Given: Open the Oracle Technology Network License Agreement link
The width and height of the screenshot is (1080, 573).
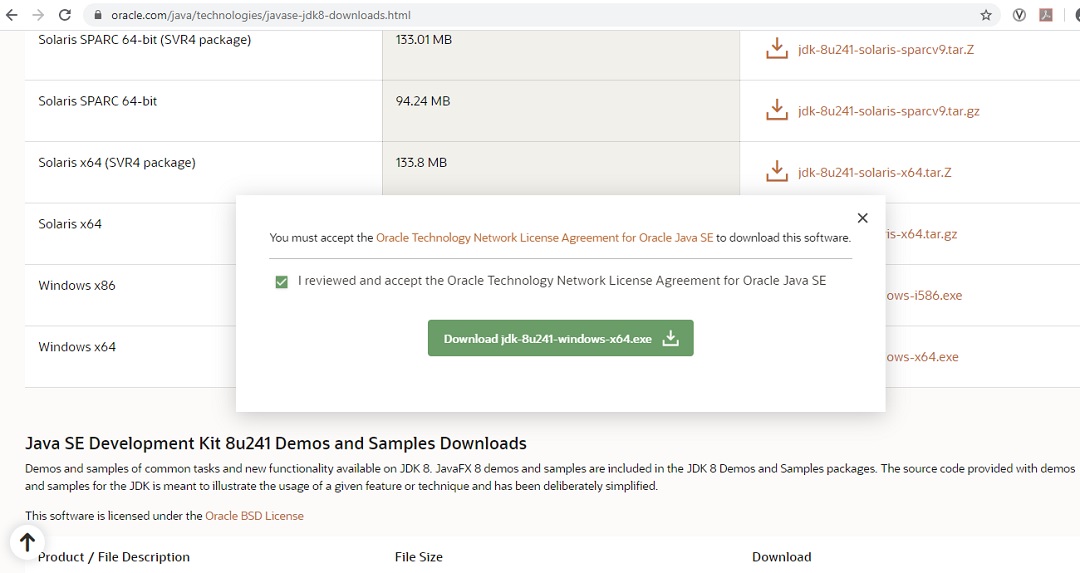Looking at the screenshot, I should 544,238.
